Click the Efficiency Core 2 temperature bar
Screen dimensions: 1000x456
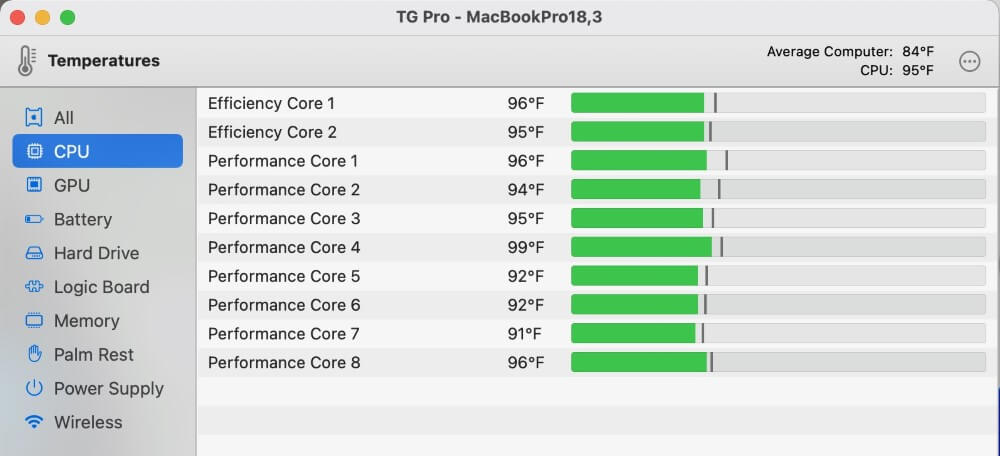click(x=778, y=131)
